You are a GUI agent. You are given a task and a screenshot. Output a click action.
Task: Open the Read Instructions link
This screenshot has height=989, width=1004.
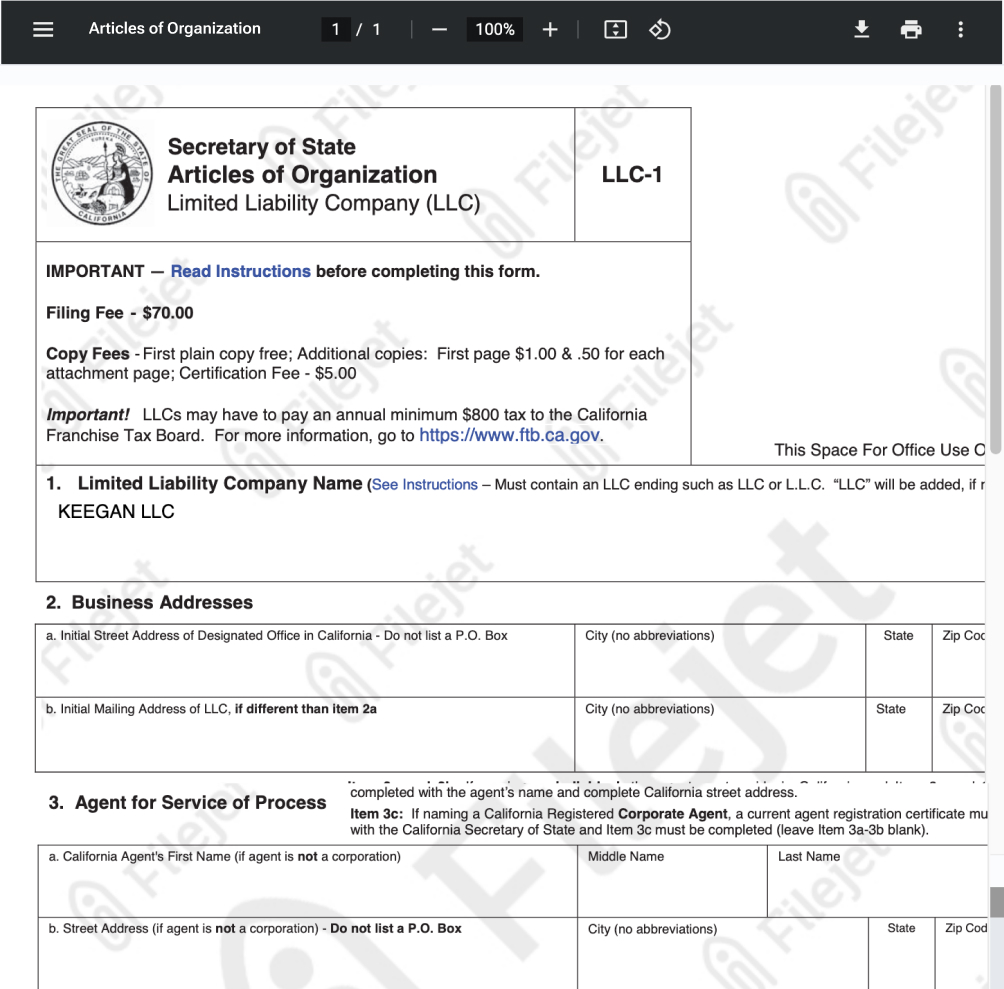pyautogui.click(x=240, y=271)
